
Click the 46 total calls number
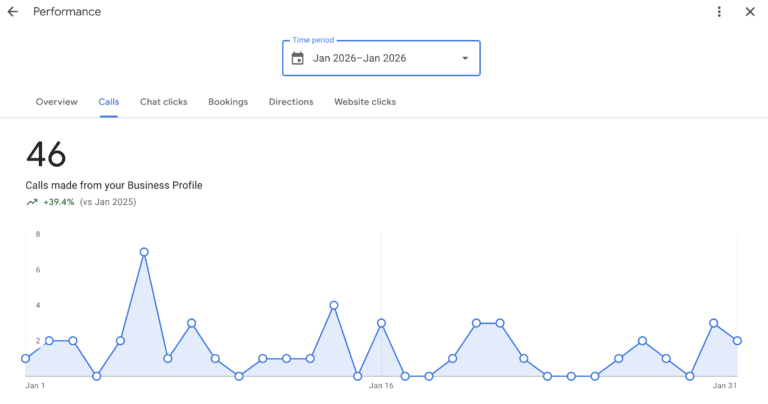46,155
